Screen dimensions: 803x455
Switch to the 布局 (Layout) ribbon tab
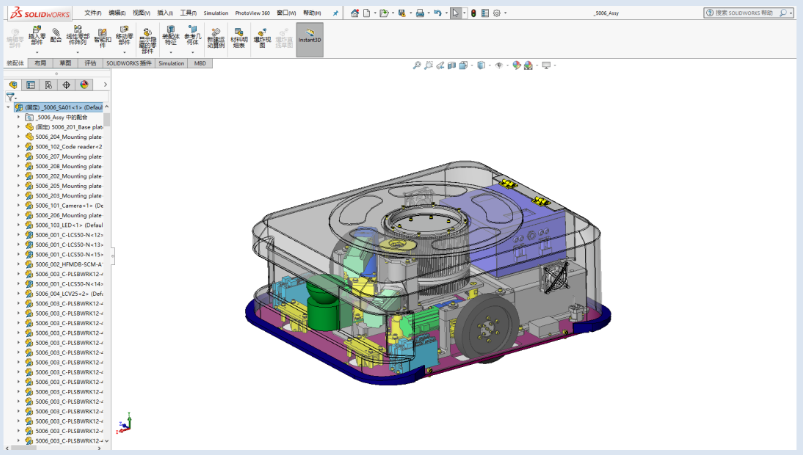[40, 63]
